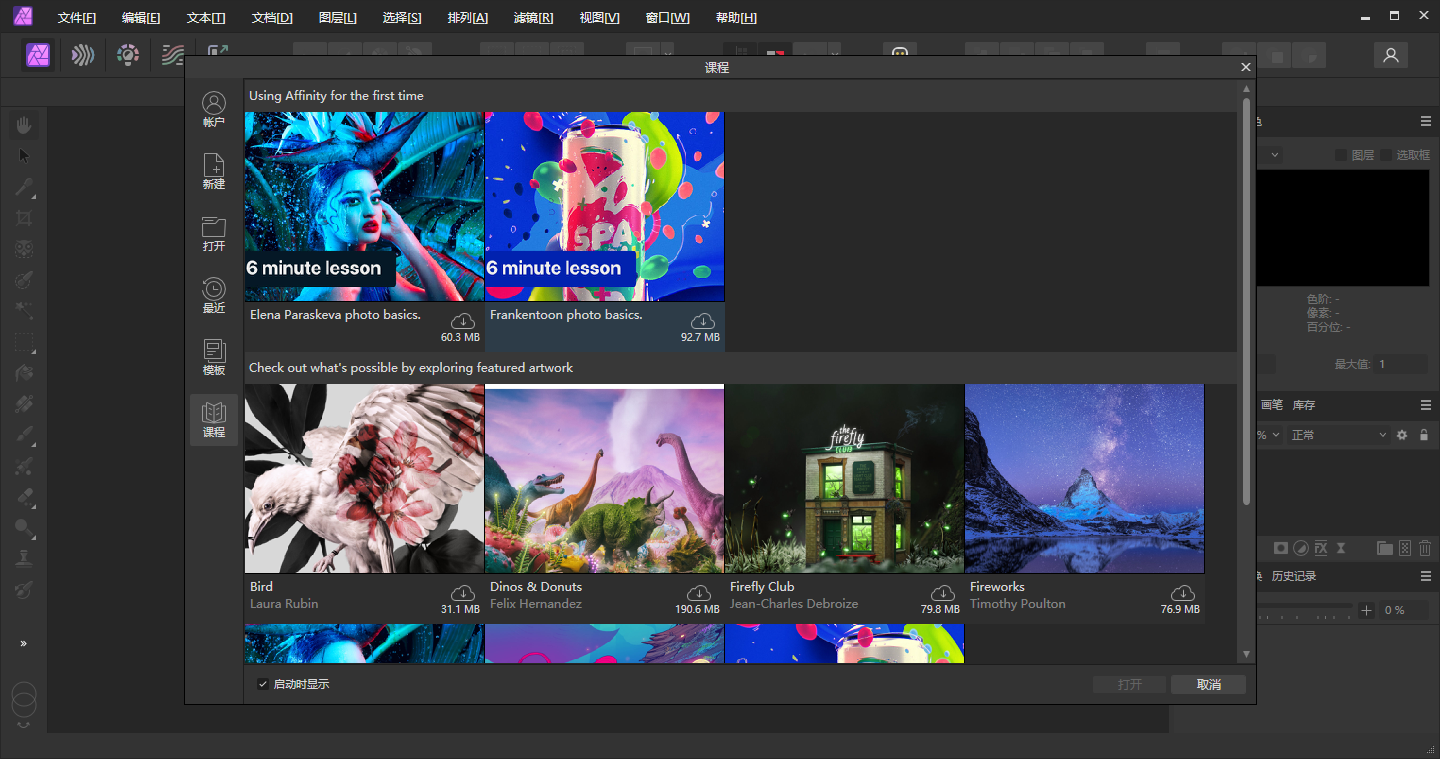Click the 打开 button in dialog footer
Image resolution: width=1440 pixels, height=759 pixels.
[x=1129, y=685]
